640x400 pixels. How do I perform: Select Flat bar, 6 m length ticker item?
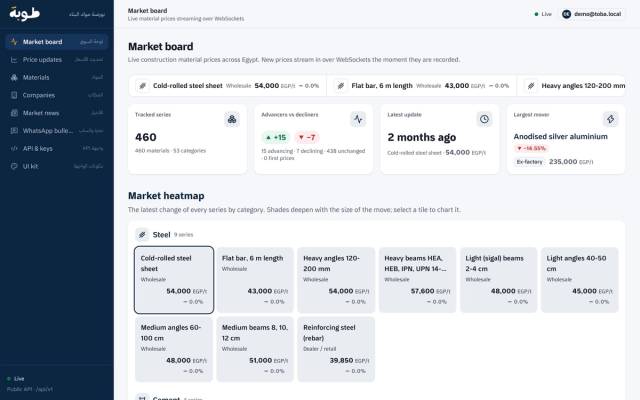(x=422, y=86)
